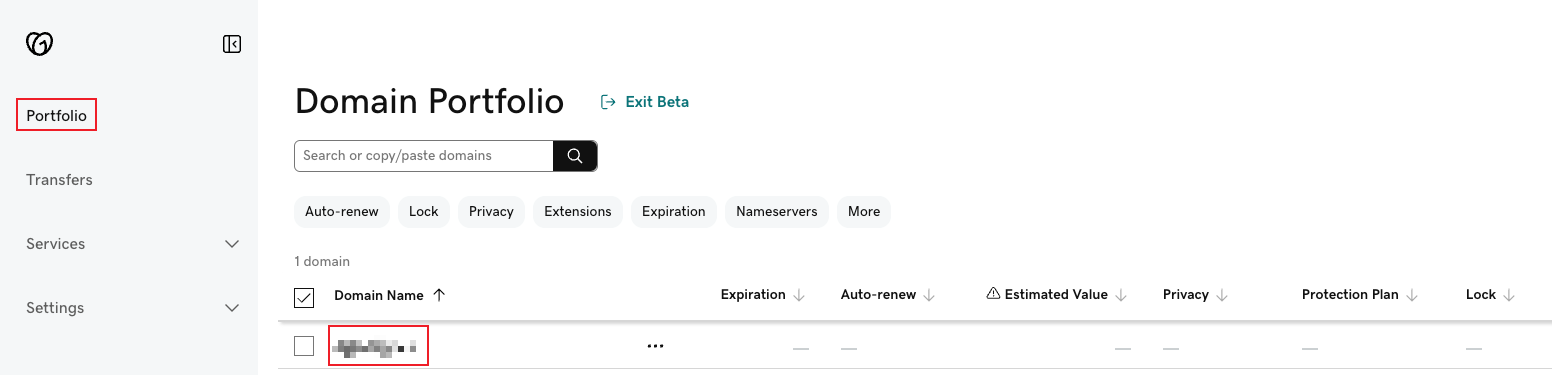Image resolution: width=1552 pixels, height=375 pixels.
Task: Expand the Services section chevron
Action: (232, 244)
